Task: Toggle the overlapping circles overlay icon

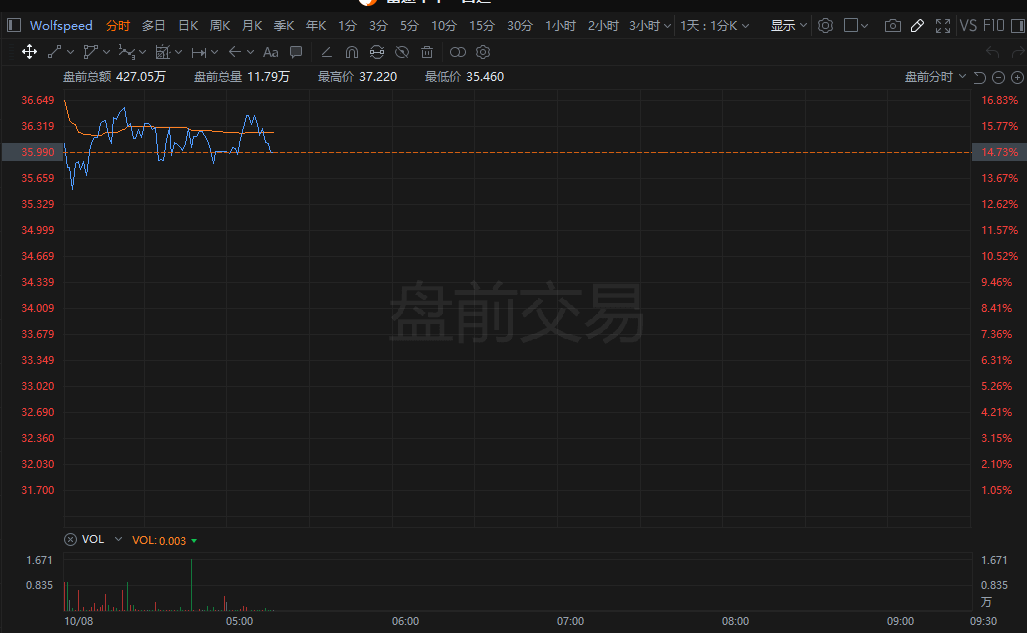Action: click(x=458, y=52)
